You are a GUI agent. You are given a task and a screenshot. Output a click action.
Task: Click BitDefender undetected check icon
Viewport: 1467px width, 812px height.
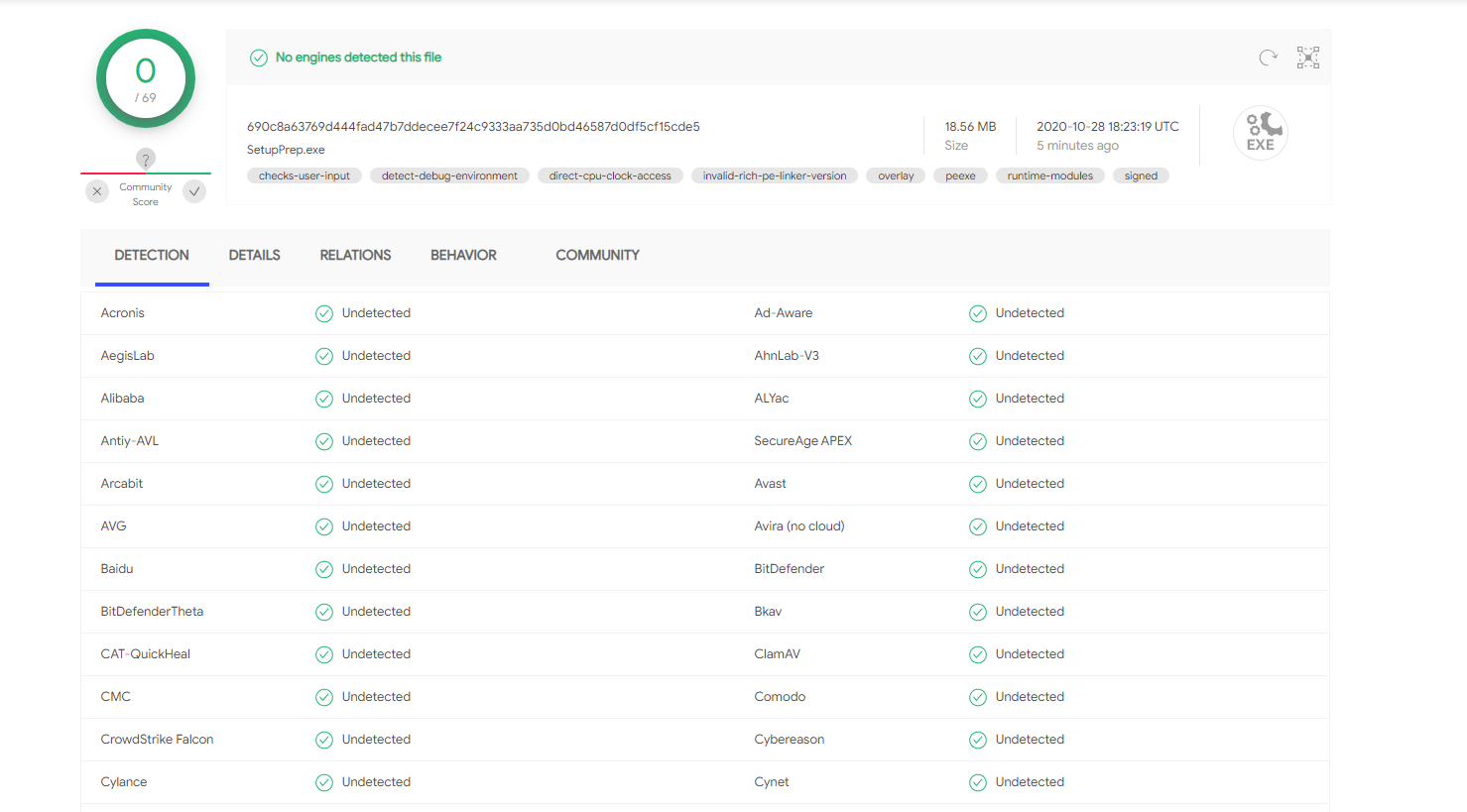click(978, 569)
